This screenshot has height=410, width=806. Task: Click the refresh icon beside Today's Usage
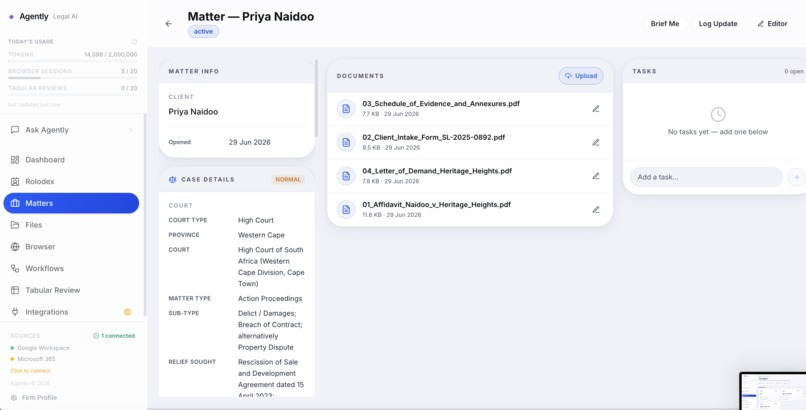134,42
